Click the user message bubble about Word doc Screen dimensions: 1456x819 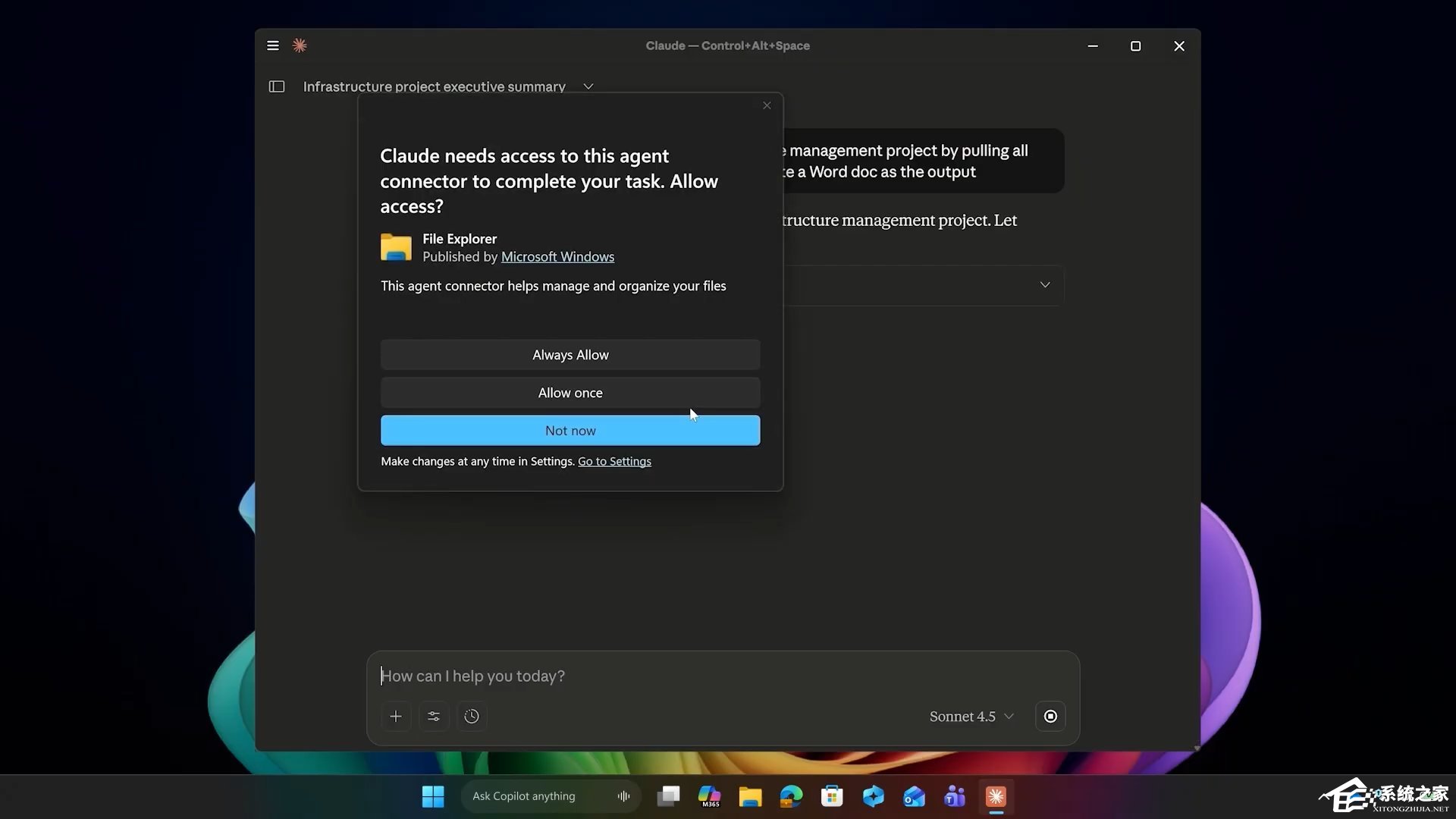(922, 161)
